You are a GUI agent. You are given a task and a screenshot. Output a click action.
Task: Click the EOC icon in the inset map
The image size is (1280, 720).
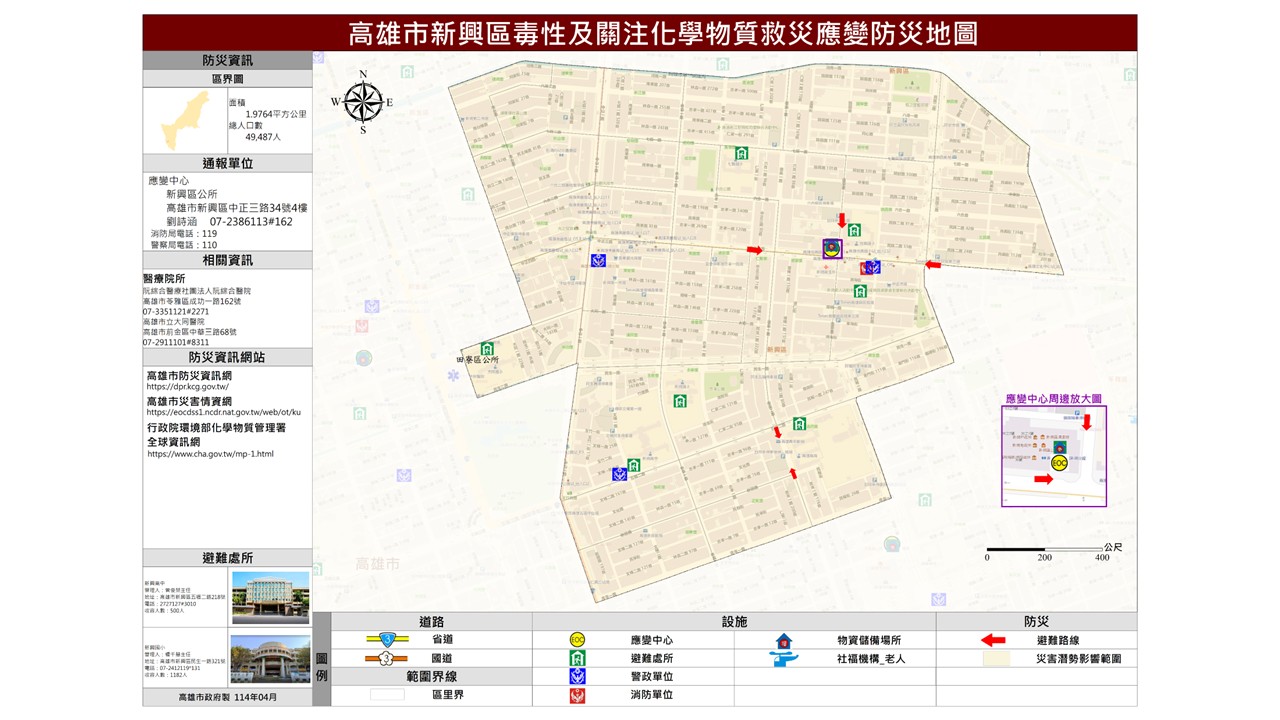1060,463
